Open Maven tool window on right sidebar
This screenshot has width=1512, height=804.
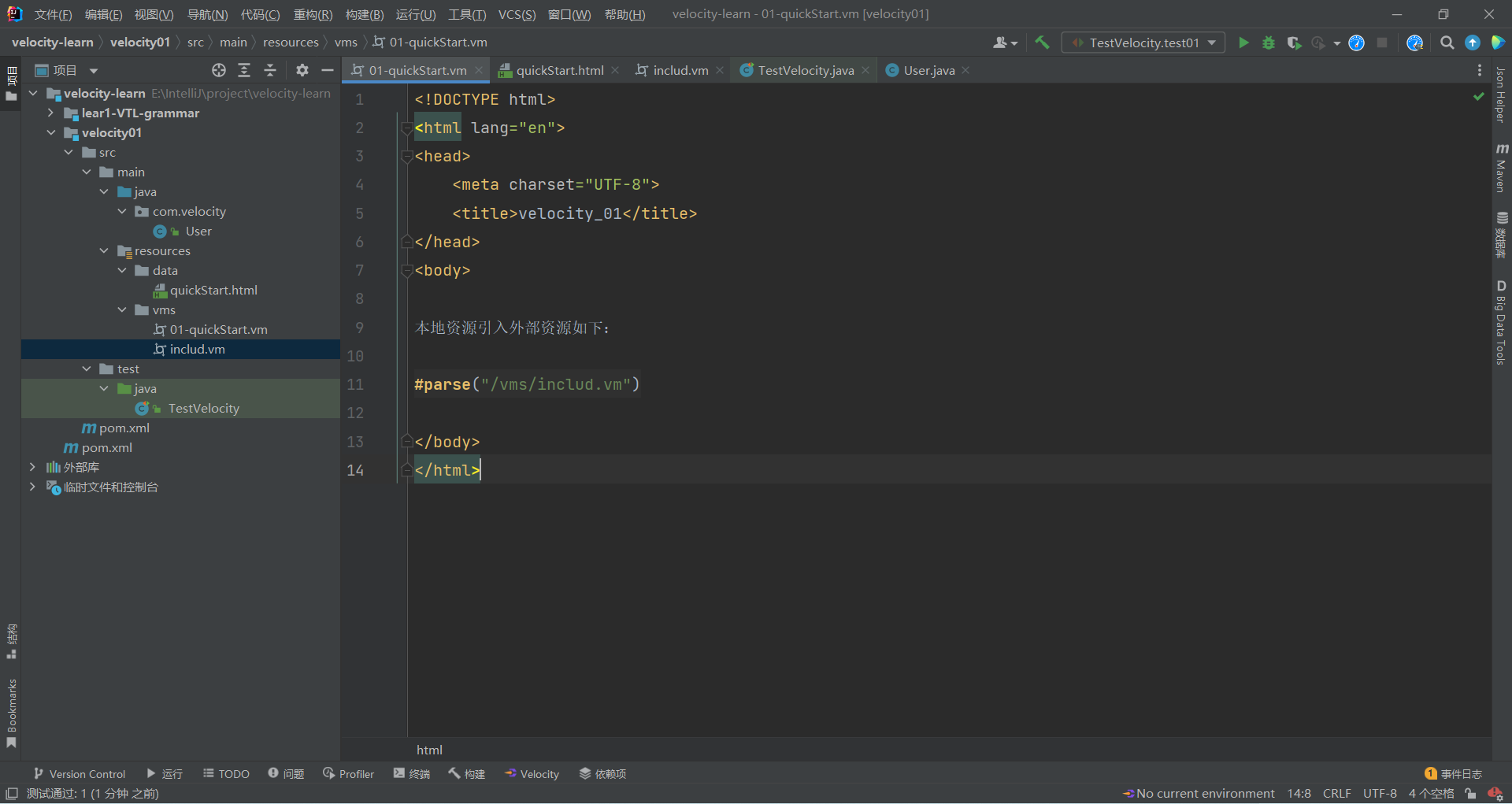pyautogui.click(x=1502, y=167)
